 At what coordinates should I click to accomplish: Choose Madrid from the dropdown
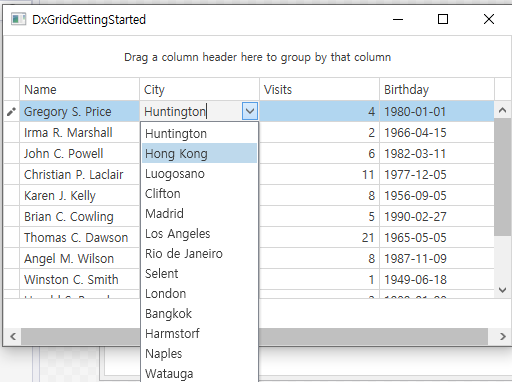(199, 213)
